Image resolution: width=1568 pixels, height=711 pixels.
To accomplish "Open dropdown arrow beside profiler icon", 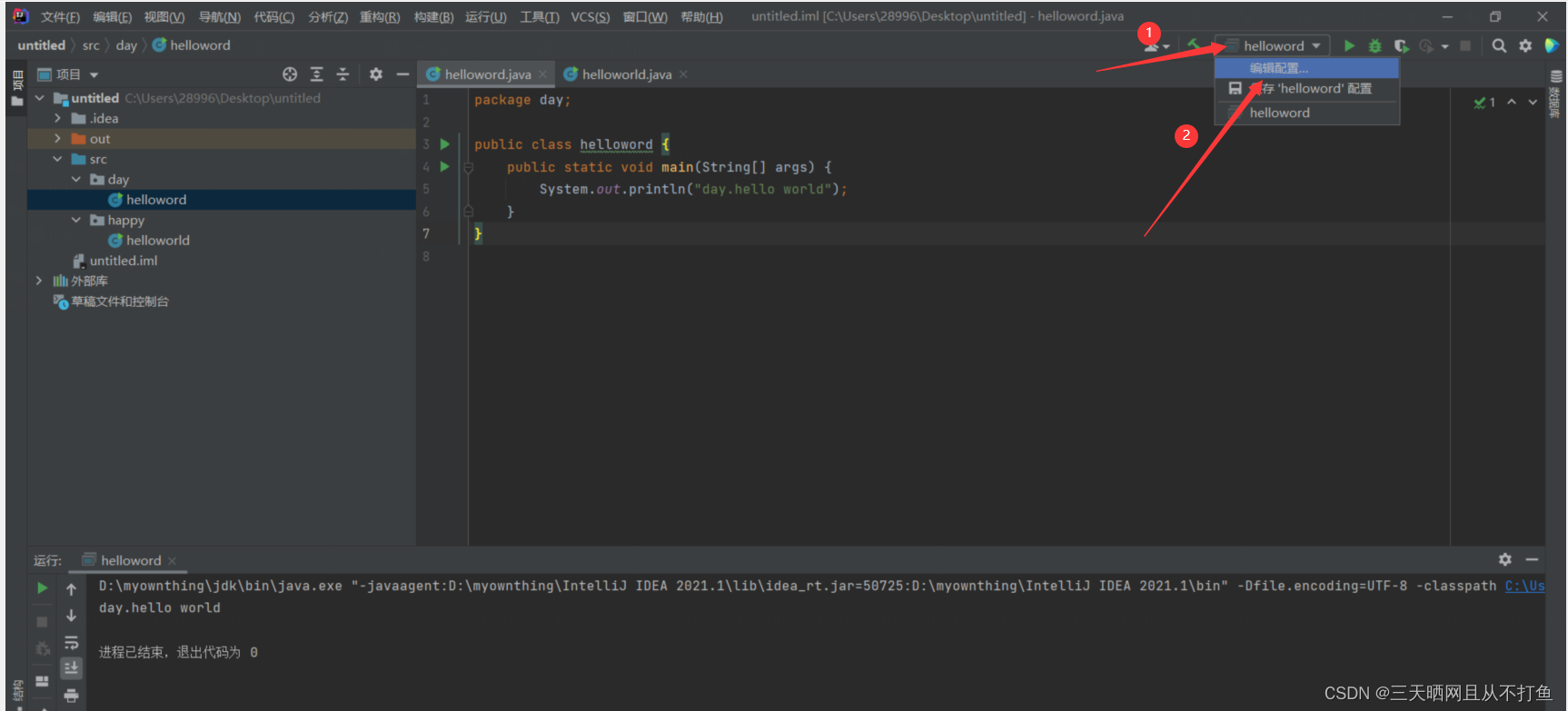I will [1444, 46].
